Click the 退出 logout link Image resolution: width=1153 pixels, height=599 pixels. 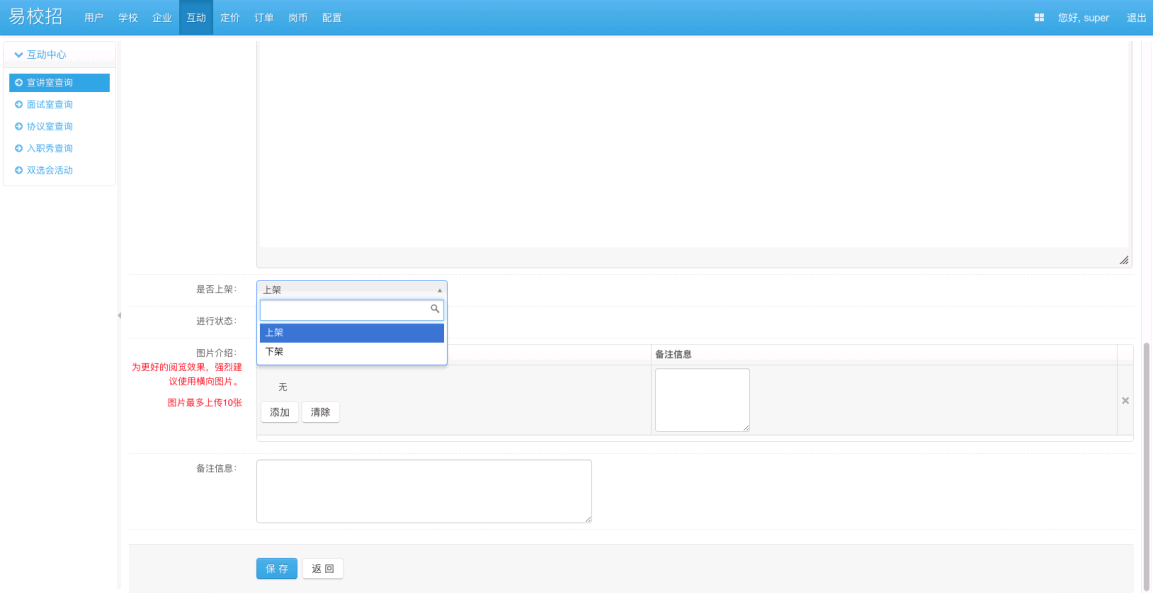pyautogui.click(x=1136, y=18)
